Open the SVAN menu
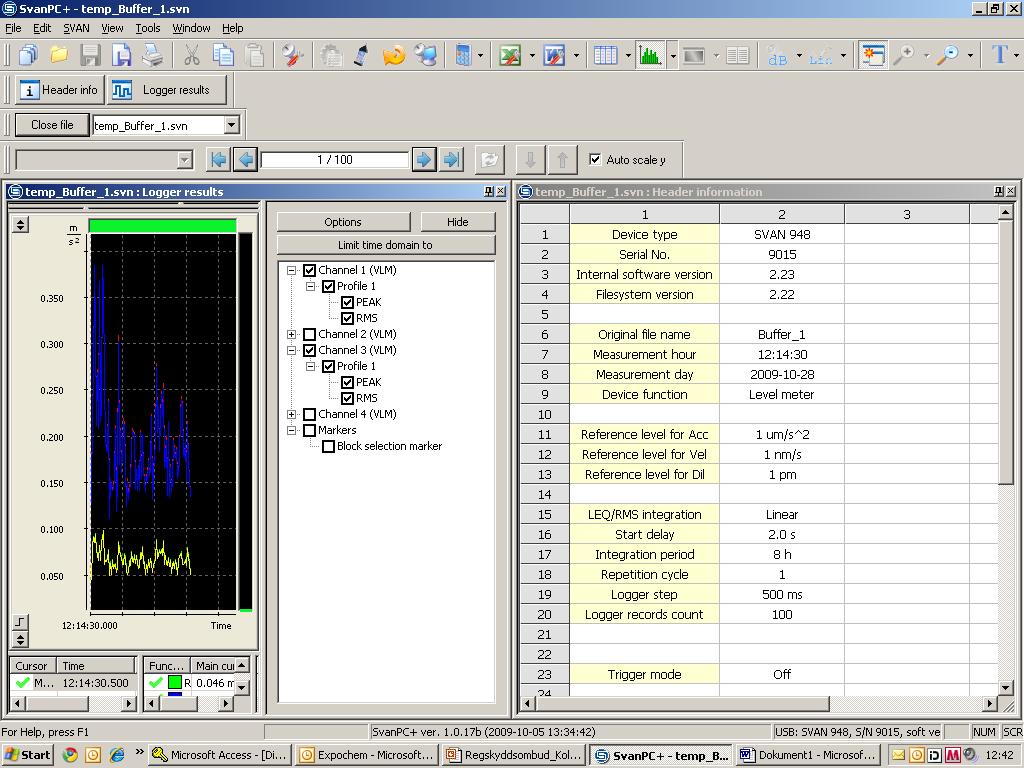Screen dimensions: 1024x768 [76, 28]
